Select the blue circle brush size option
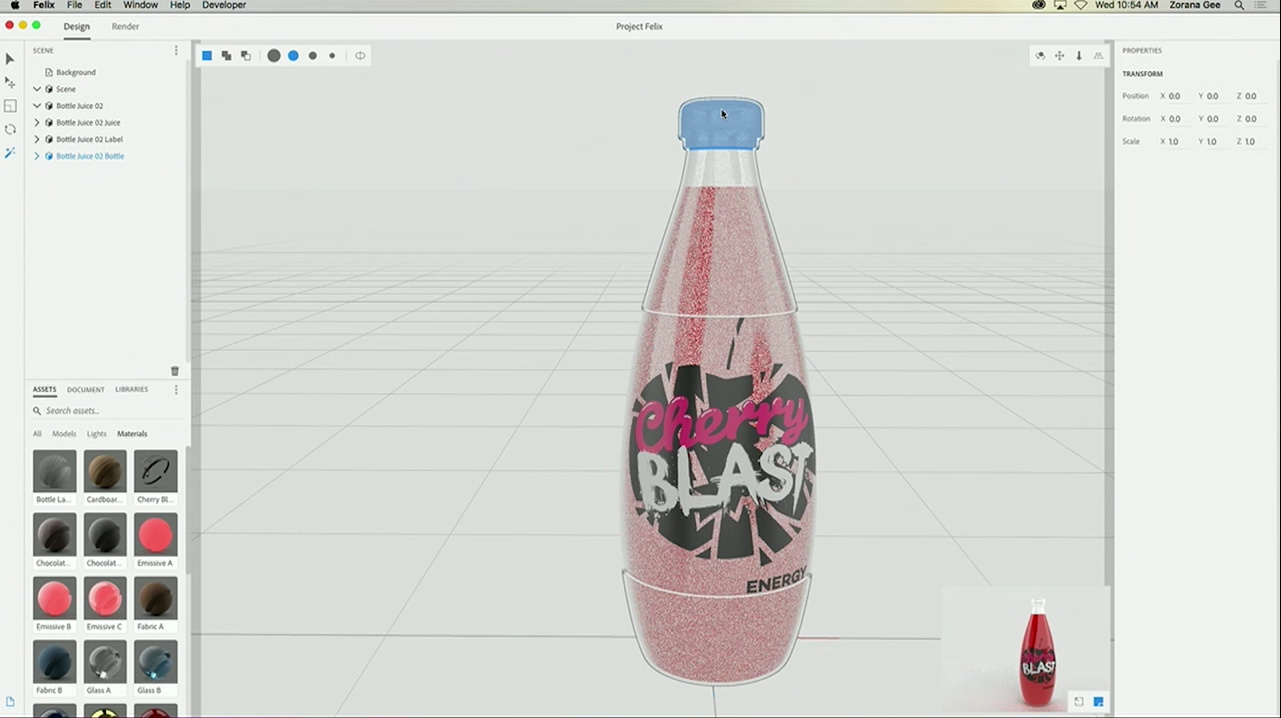1281x718 pixels. (x=293, y=56)
